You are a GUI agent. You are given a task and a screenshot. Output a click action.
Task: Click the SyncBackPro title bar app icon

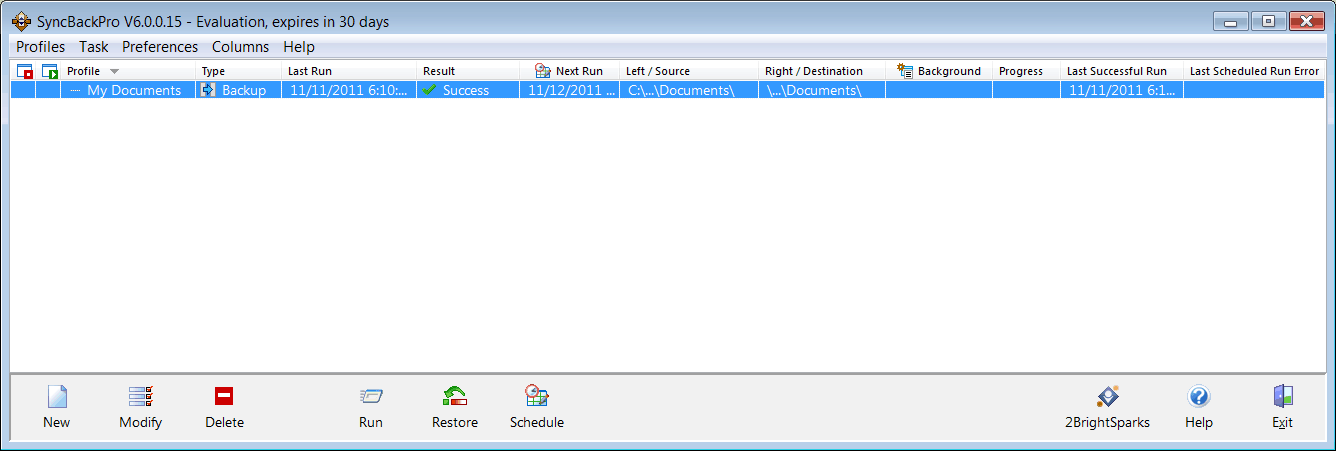tap(19, 21)
